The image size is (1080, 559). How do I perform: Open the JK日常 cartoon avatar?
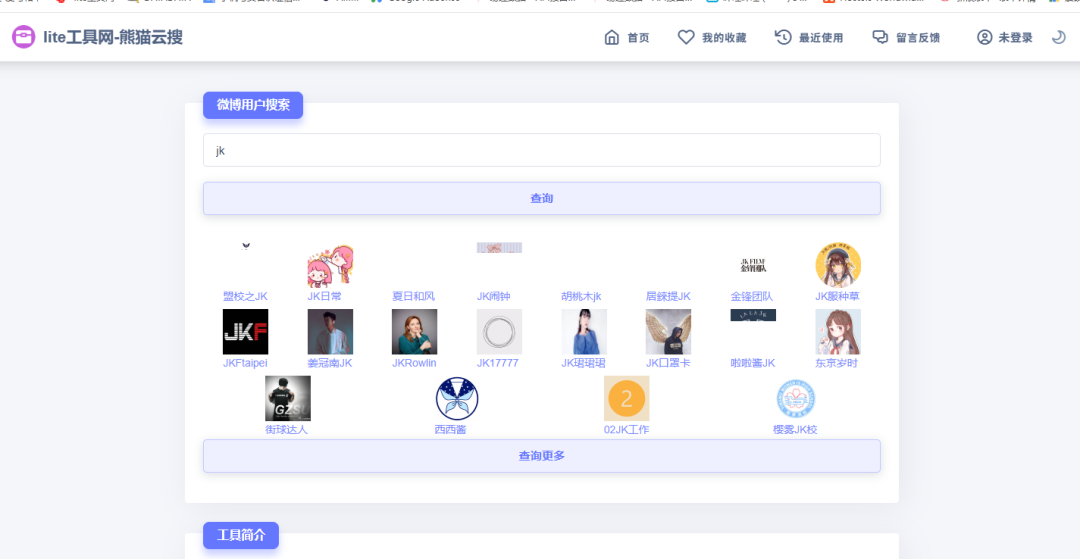pyautogui.click(x=330, y=265)
